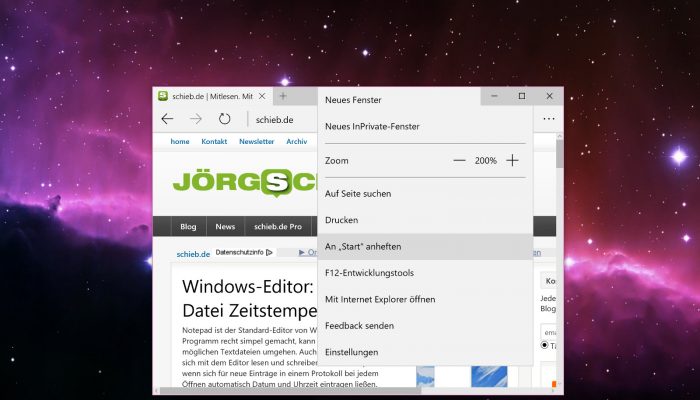Viewport: 700px width, 400px height.
Task: Open Einstellungen from the menu
Action: pyautogui.click(x=425, y=352)
